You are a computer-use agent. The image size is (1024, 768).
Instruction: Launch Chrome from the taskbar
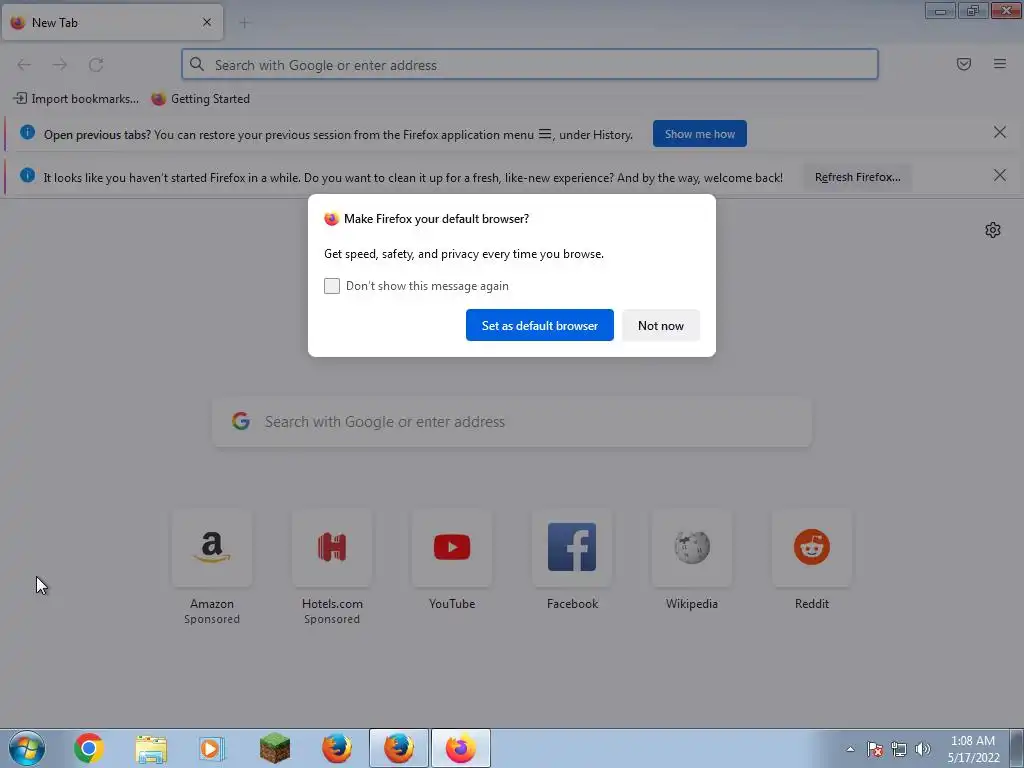click(89, 748)
